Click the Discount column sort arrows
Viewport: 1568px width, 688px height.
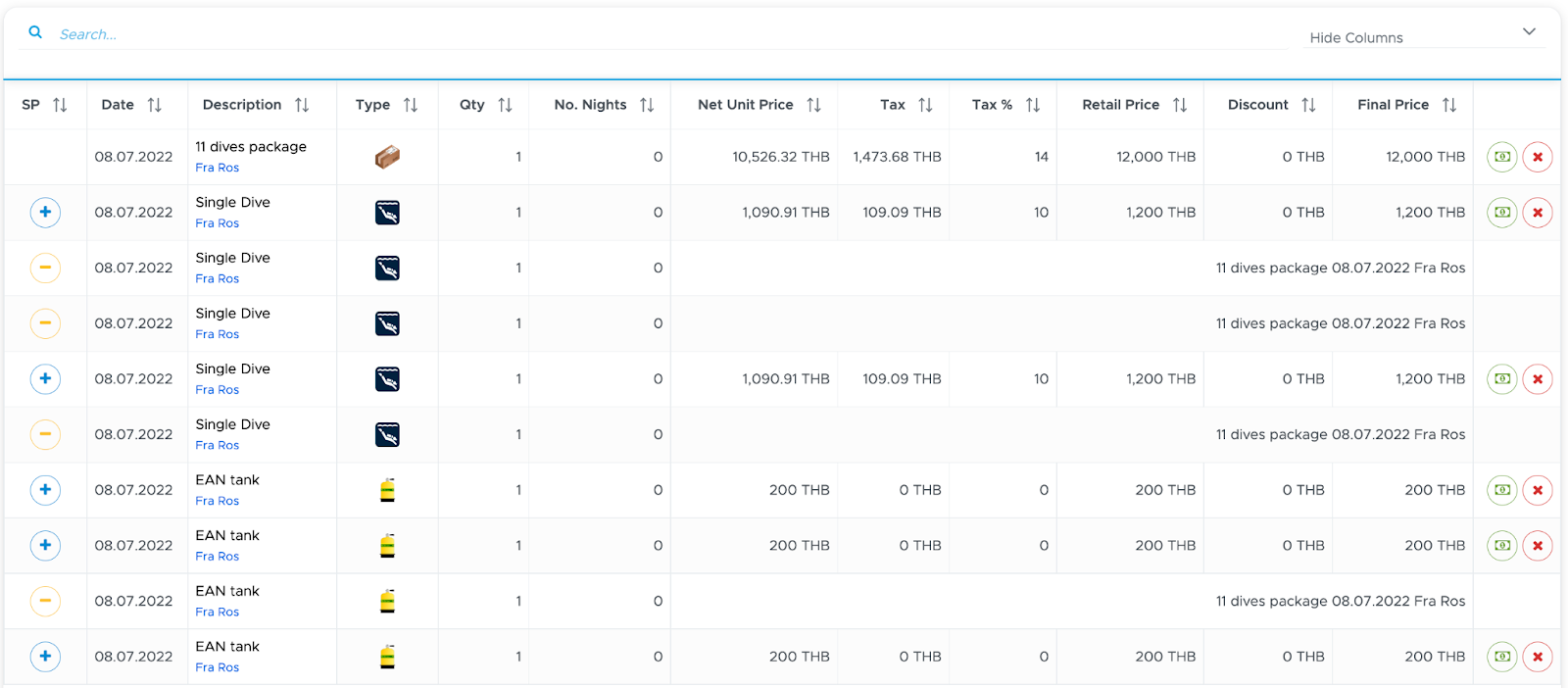point(1308,105)
